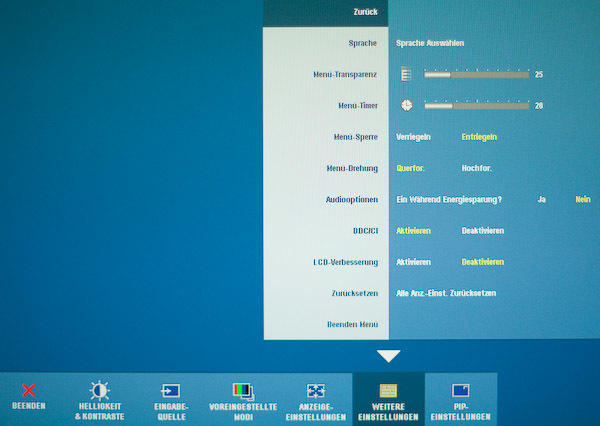
Task: Click Ein Während Energiesparung? text
Action: click(x=449, y=199)
